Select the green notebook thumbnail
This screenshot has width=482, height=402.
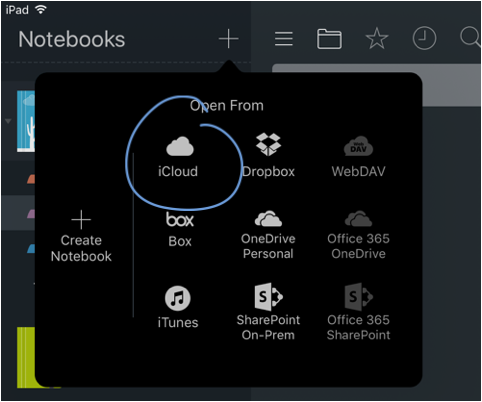click(26, 358)
